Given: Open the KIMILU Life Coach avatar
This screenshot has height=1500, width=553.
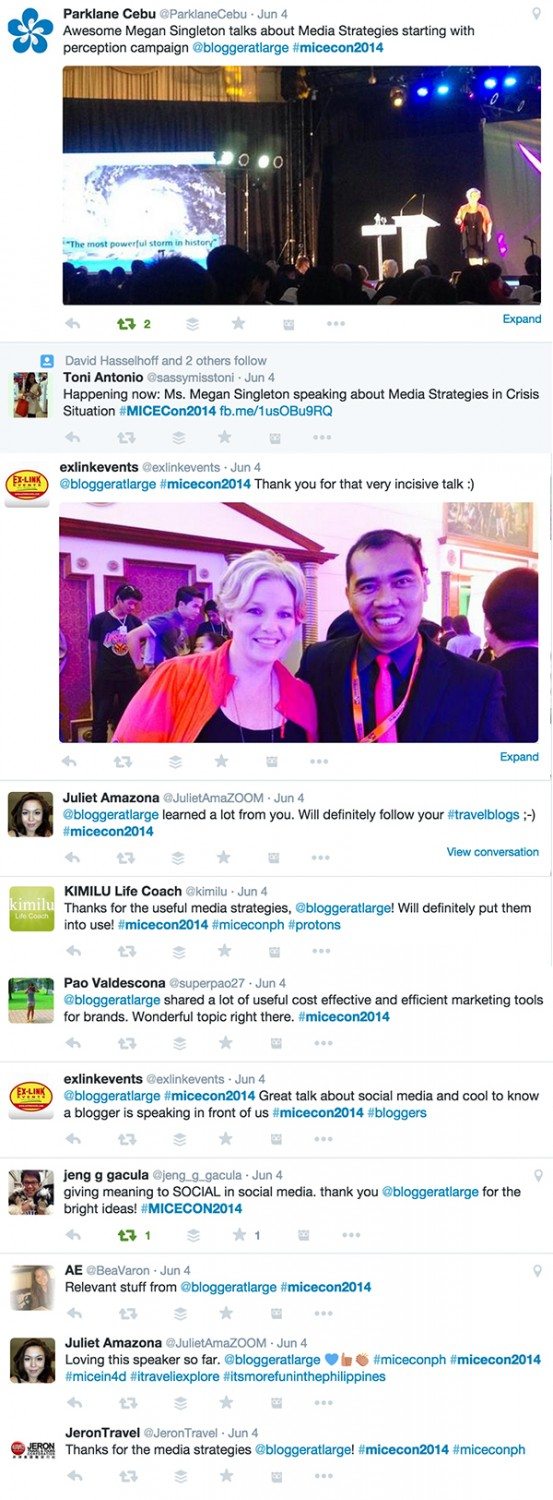Looking at the screenshot, I should 32,909.
